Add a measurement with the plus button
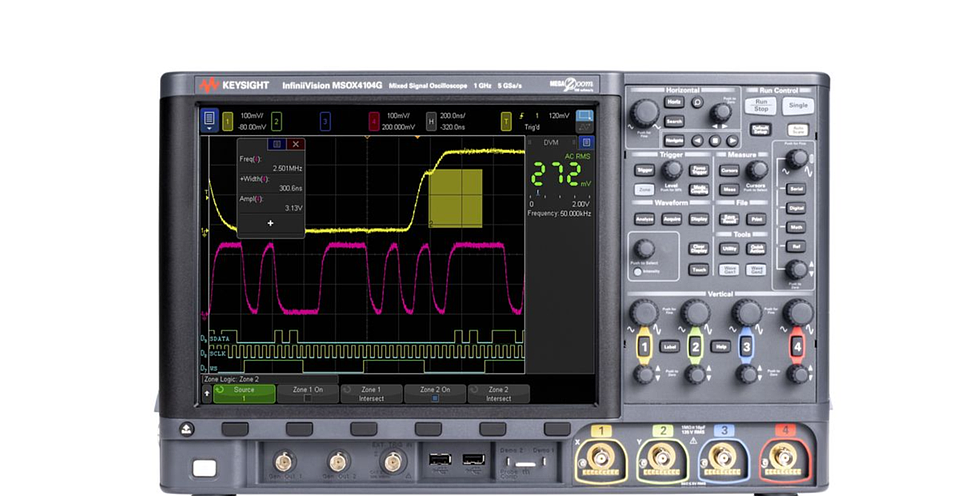966x498 pixels. pos(270,223)
